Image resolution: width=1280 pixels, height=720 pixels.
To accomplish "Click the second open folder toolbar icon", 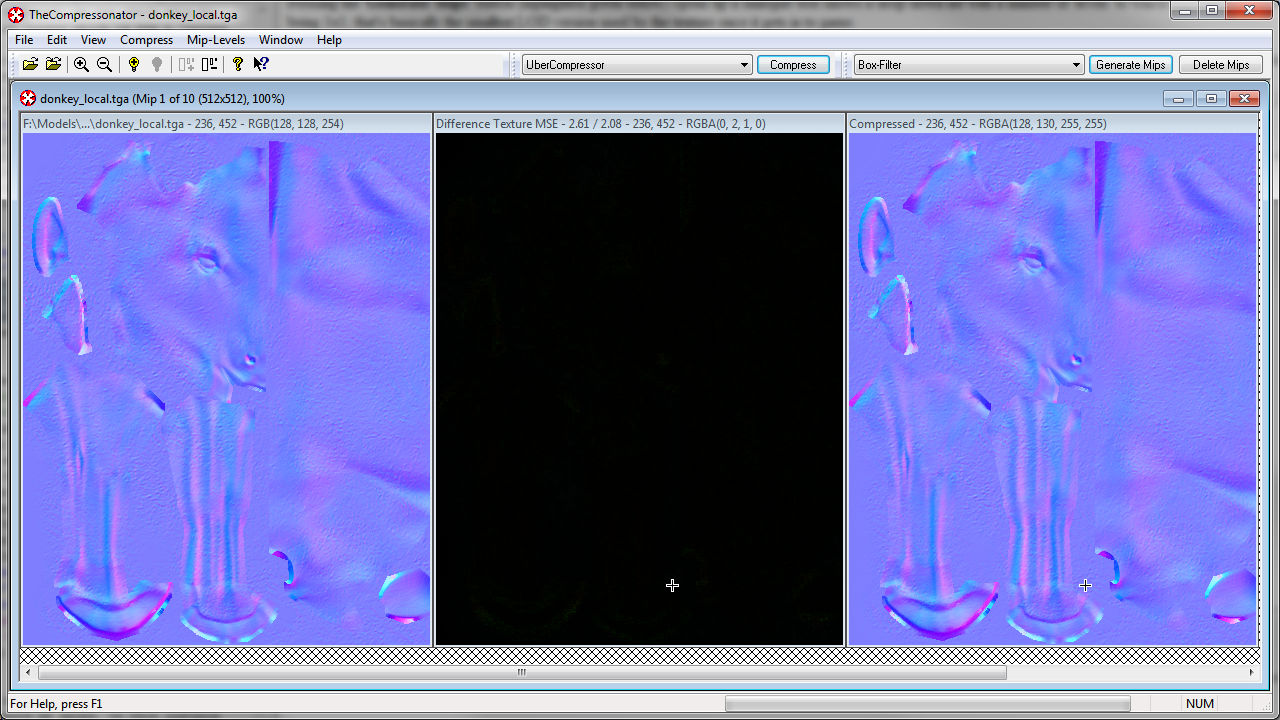I will tap(53, 64).
